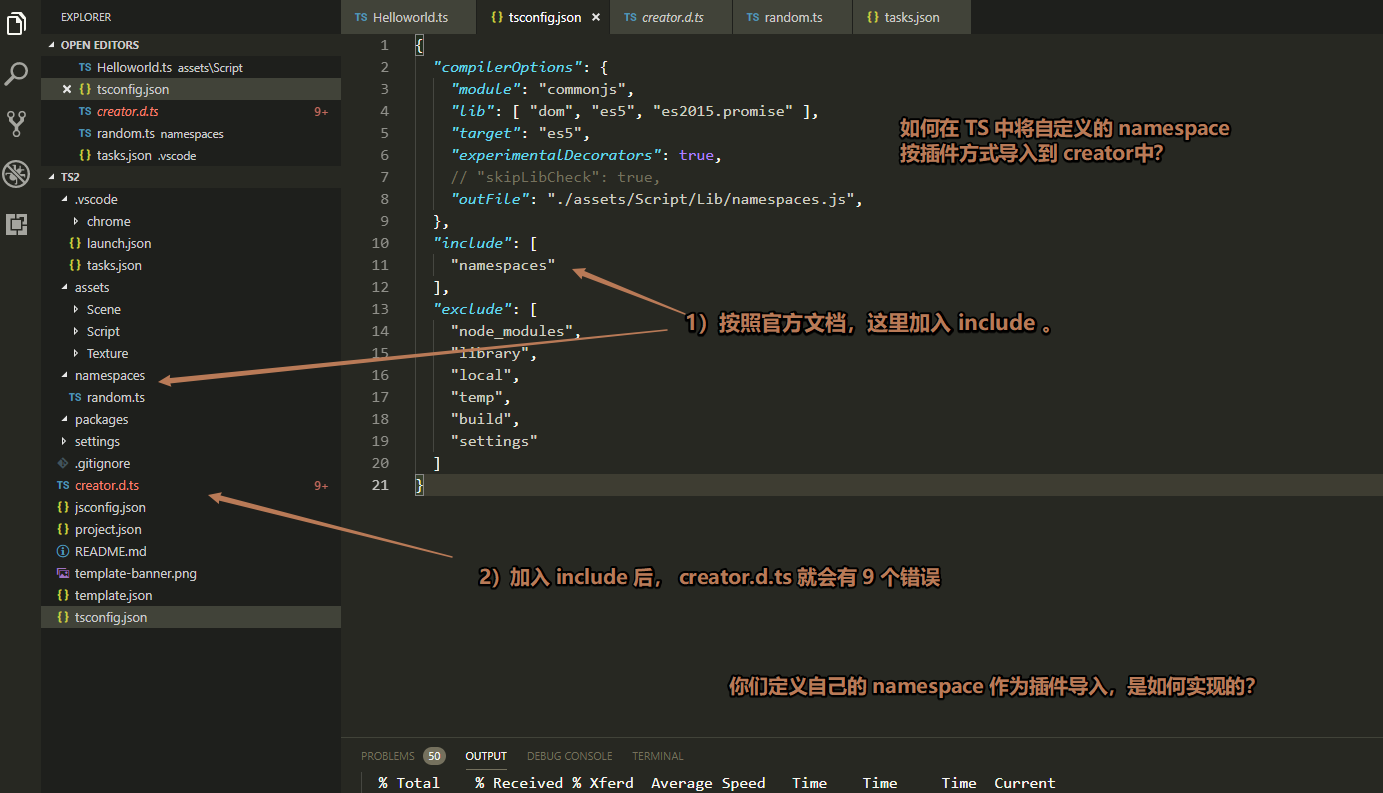Open the template.json file
Image resolution: width=1383 pixels, height=793 pixels.
[x=191, y=595]
